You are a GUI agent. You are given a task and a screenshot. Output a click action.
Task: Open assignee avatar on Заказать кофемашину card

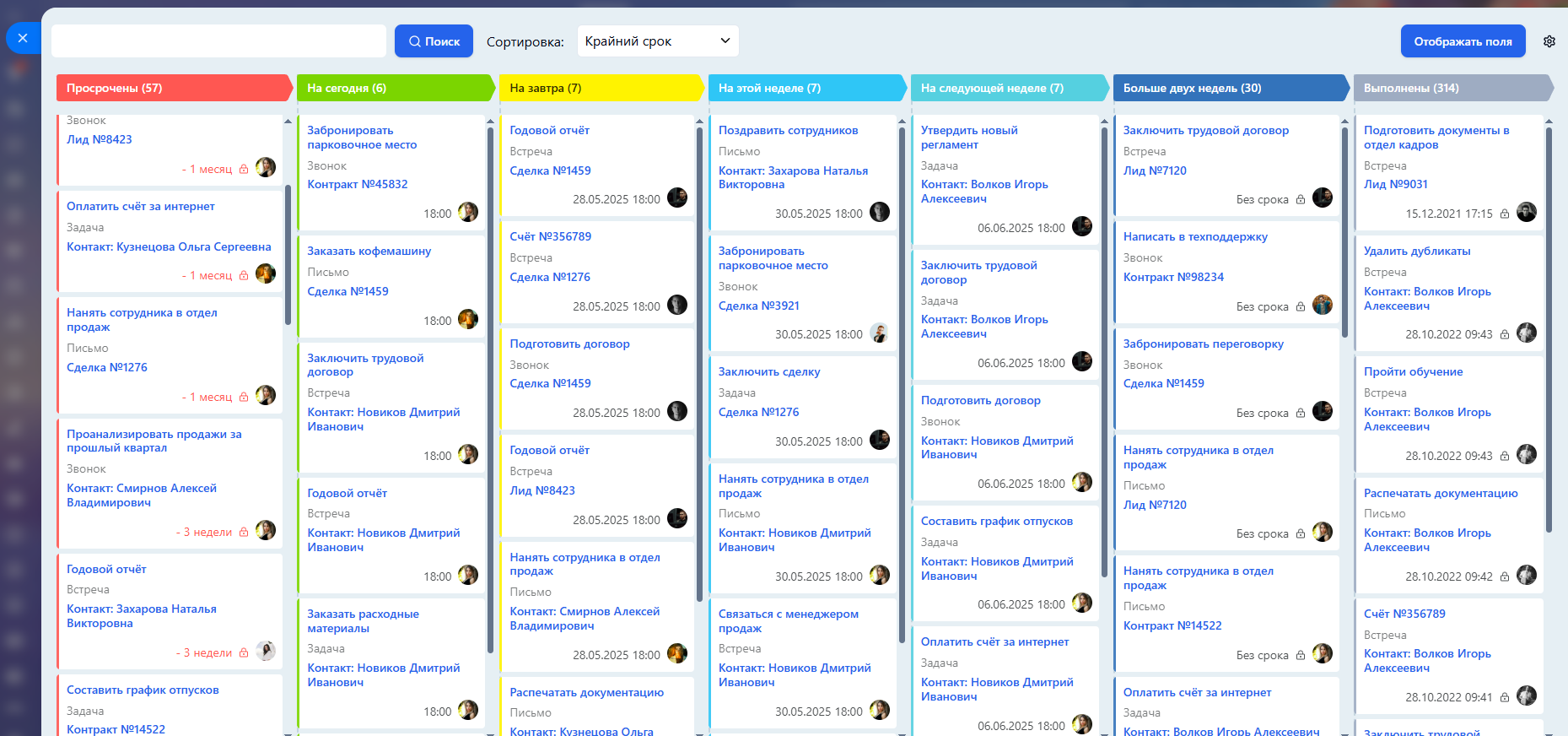468,319
